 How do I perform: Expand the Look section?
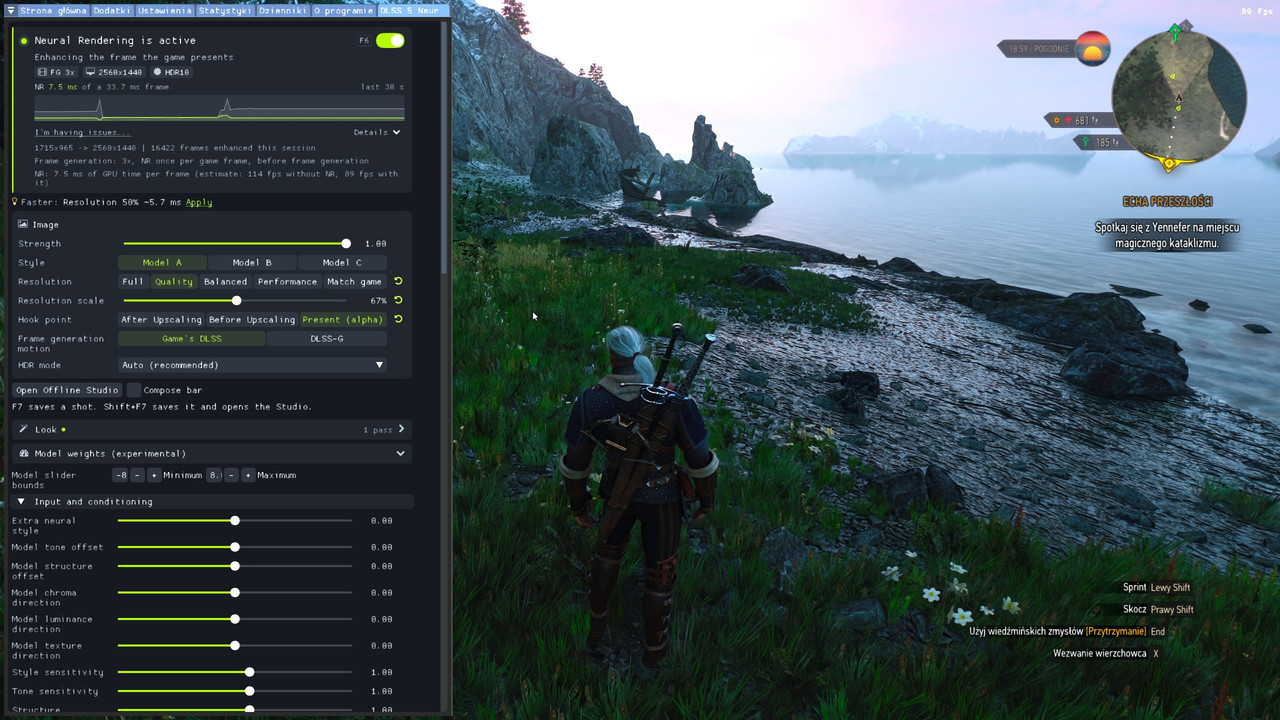click(x=401, y=429)
